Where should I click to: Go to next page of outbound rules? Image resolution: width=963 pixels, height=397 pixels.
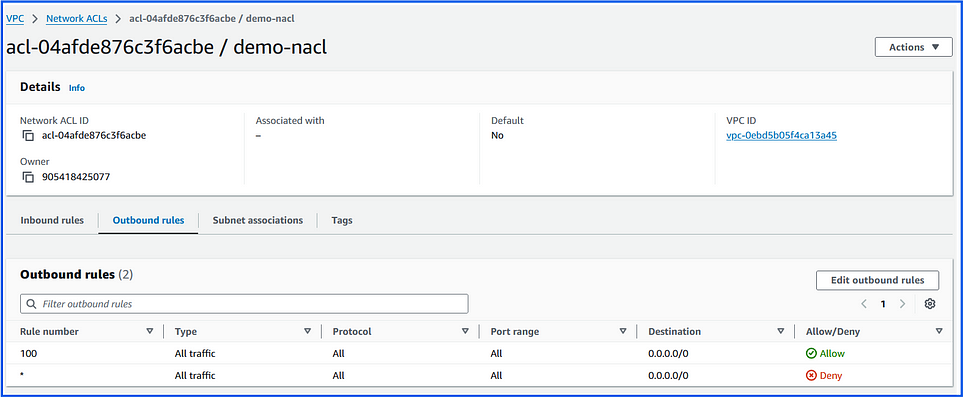(902, 304)
